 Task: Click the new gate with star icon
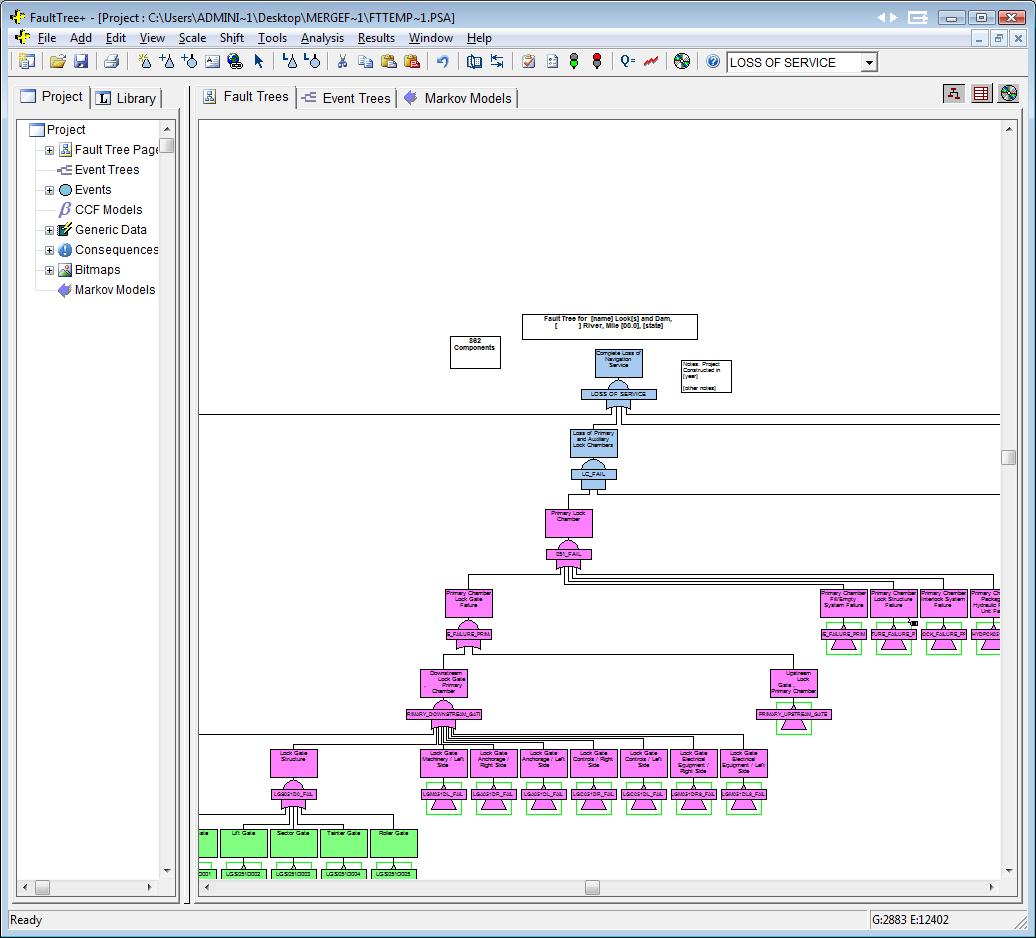(x=145, y=61)
